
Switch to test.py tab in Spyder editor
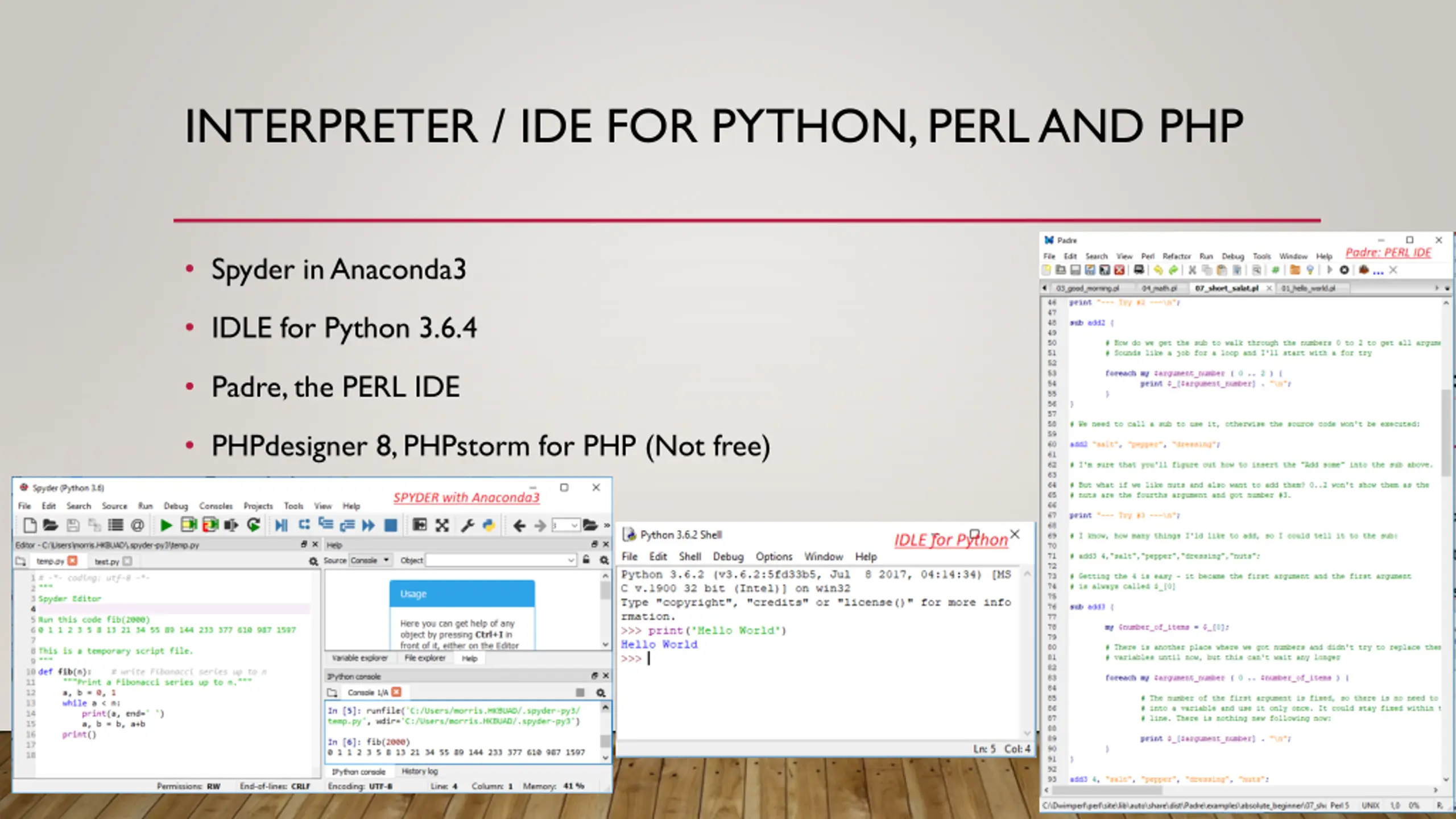pyautogui.click(x=107, y=561)
